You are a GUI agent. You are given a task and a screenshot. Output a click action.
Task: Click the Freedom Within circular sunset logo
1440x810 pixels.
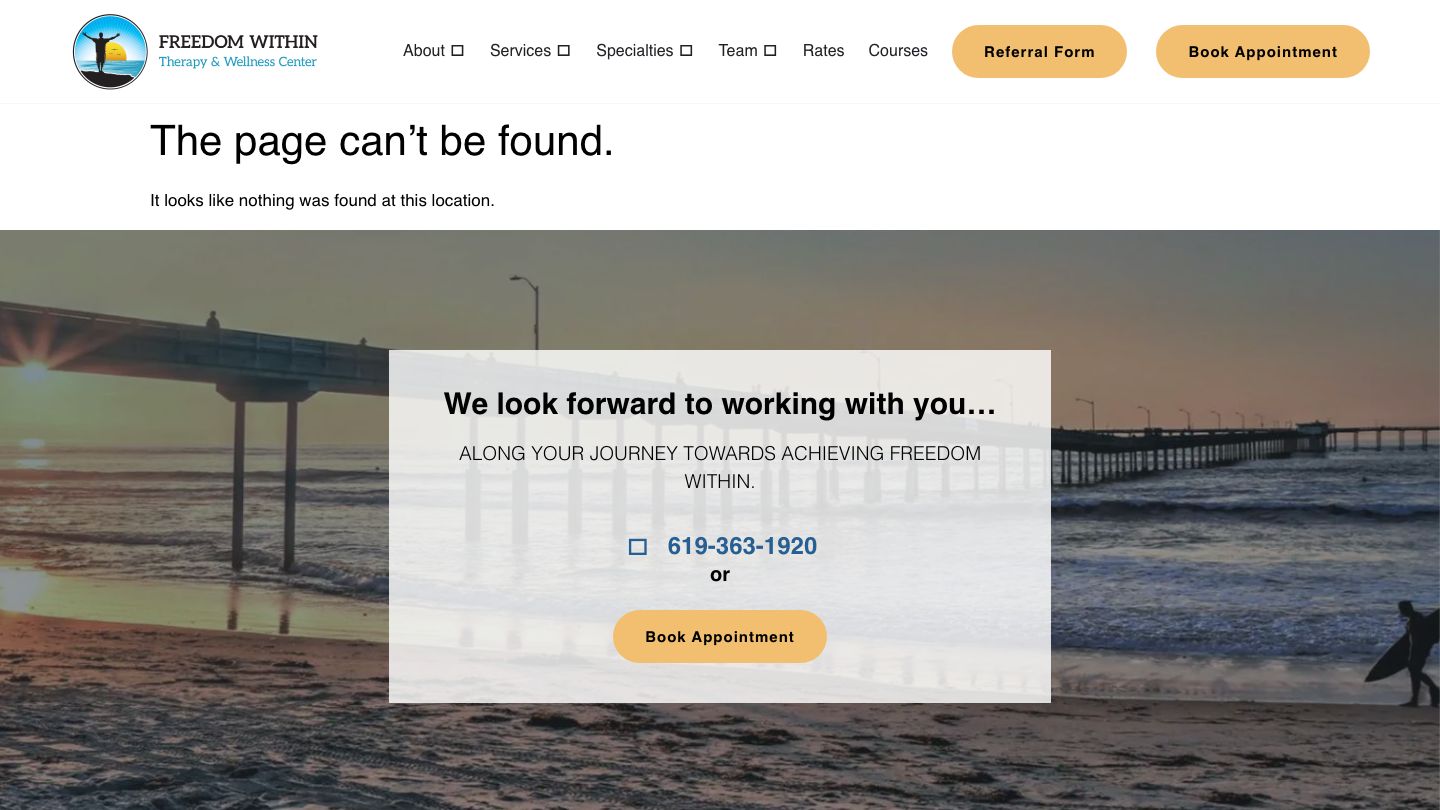tap(110, 51)
